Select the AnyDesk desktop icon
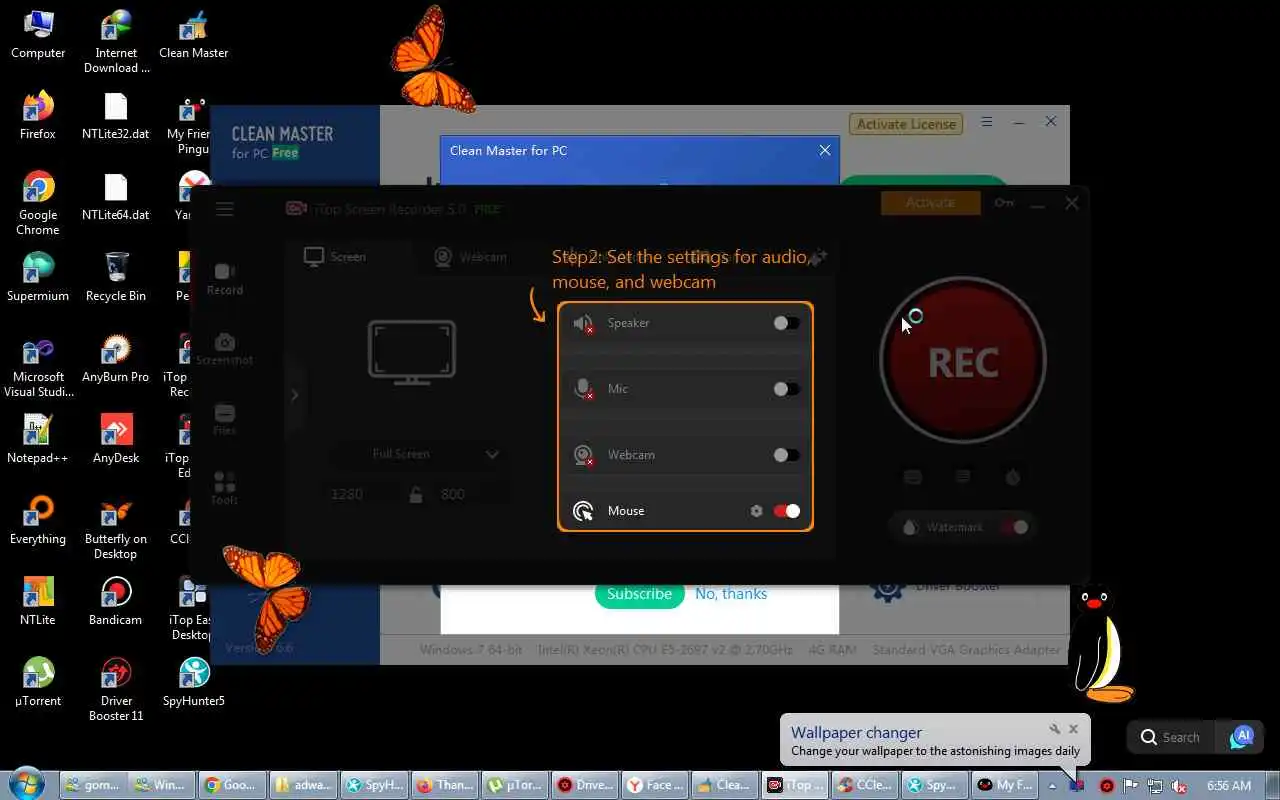 (116, 439)
